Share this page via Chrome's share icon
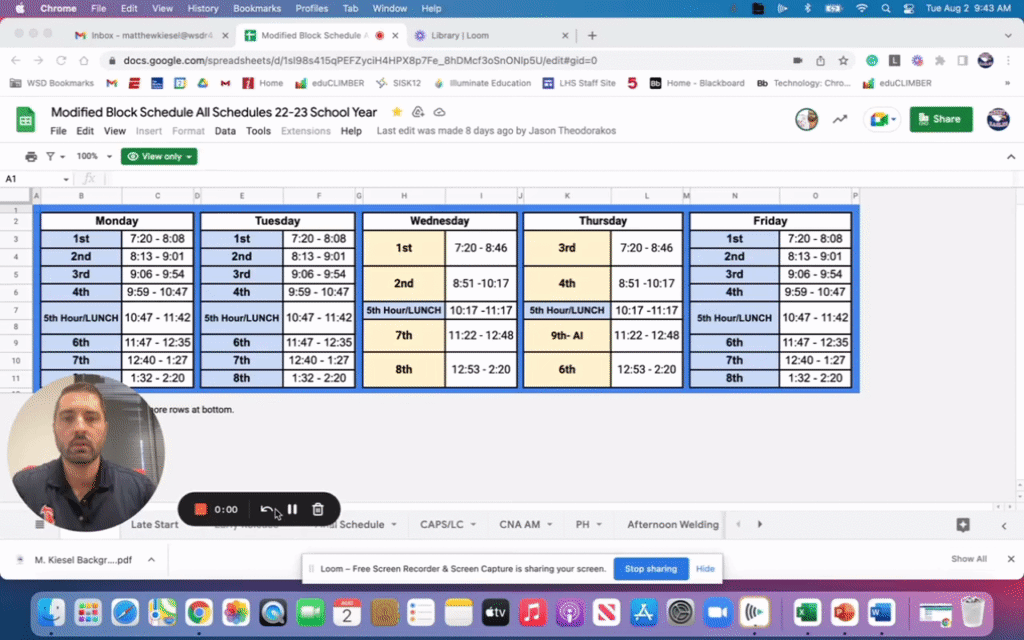 tap(820, 60)
